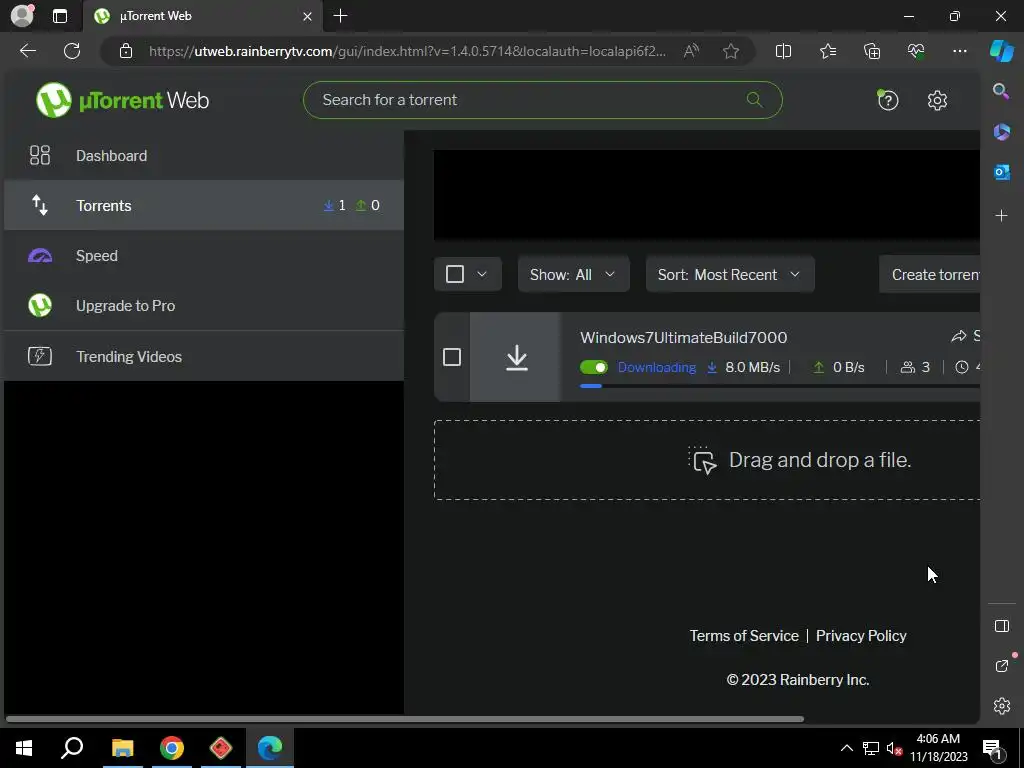Click the browser address bar URL
This screenshot has height=768, width=1024.
tap(408, 51)
